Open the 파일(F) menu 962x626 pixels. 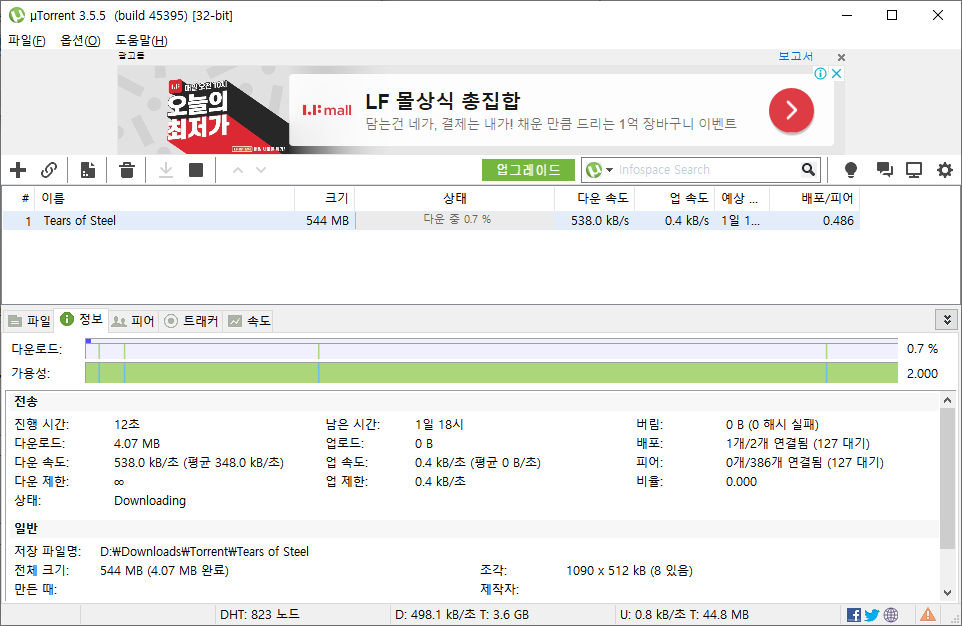pyautogui.click(x=27, y=41)
